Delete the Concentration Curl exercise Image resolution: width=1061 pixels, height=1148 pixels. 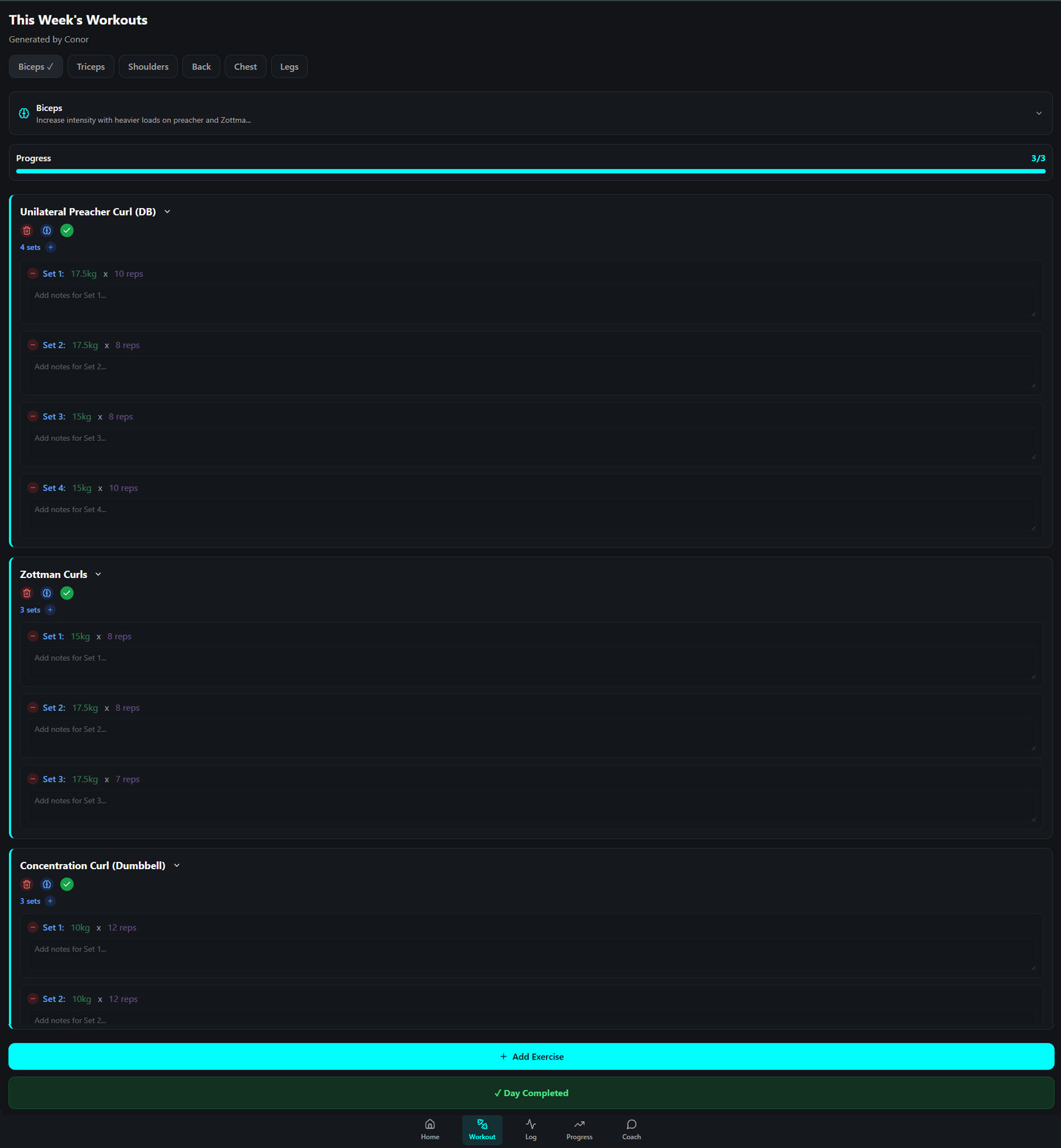[27, 884]
